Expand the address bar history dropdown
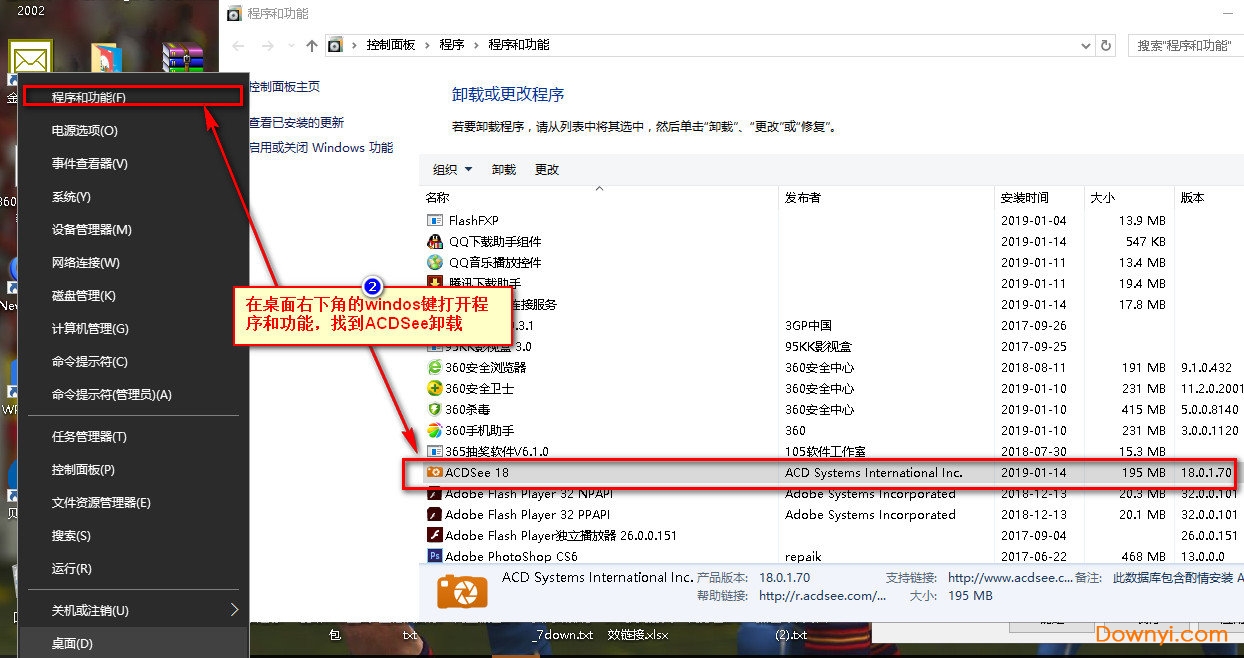The height and width of the screenshot is (658, 1244). click(x=1086, y=45)
